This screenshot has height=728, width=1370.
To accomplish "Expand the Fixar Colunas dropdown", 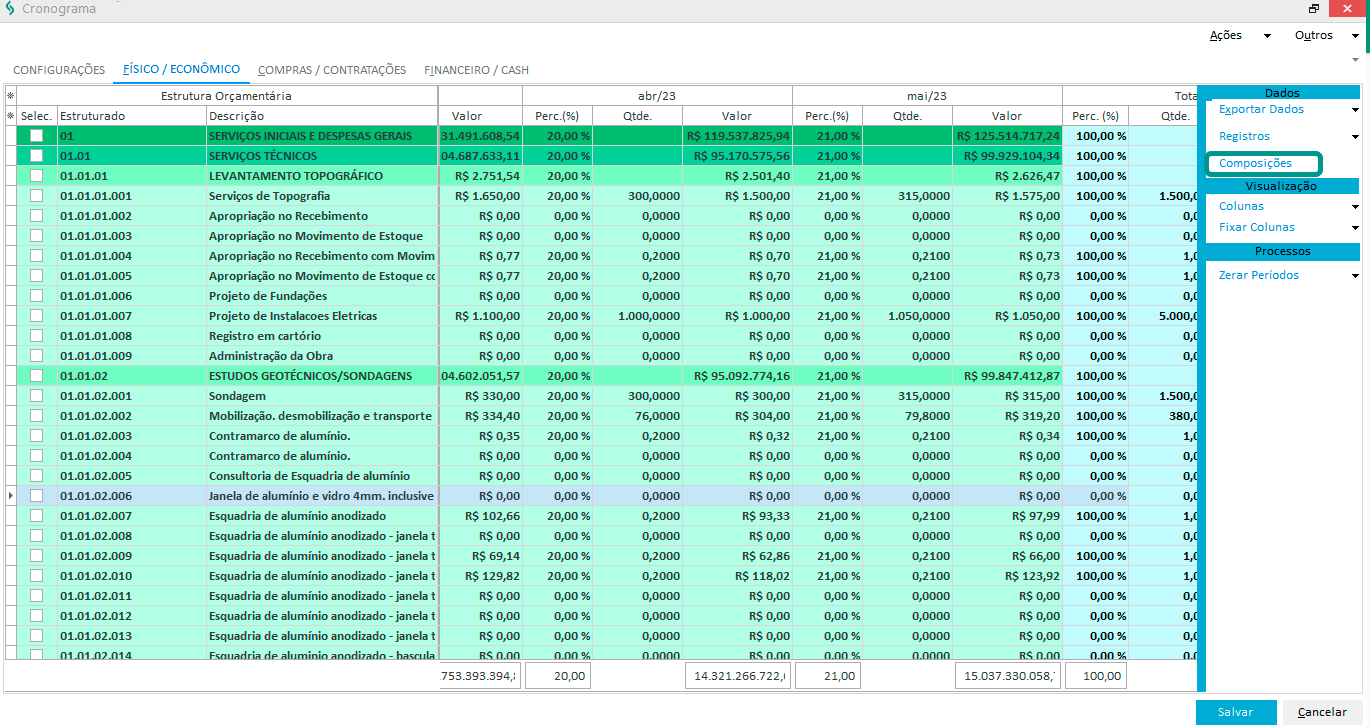I will click(1356, 228).
